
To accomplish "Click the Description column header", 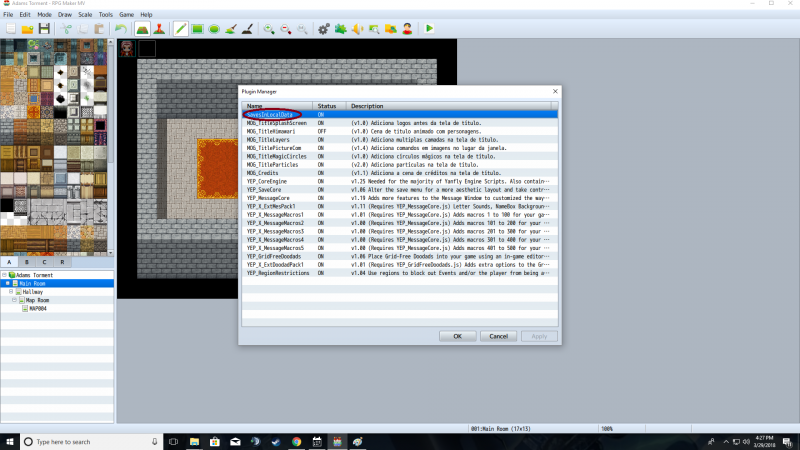I will coord(449,106).
